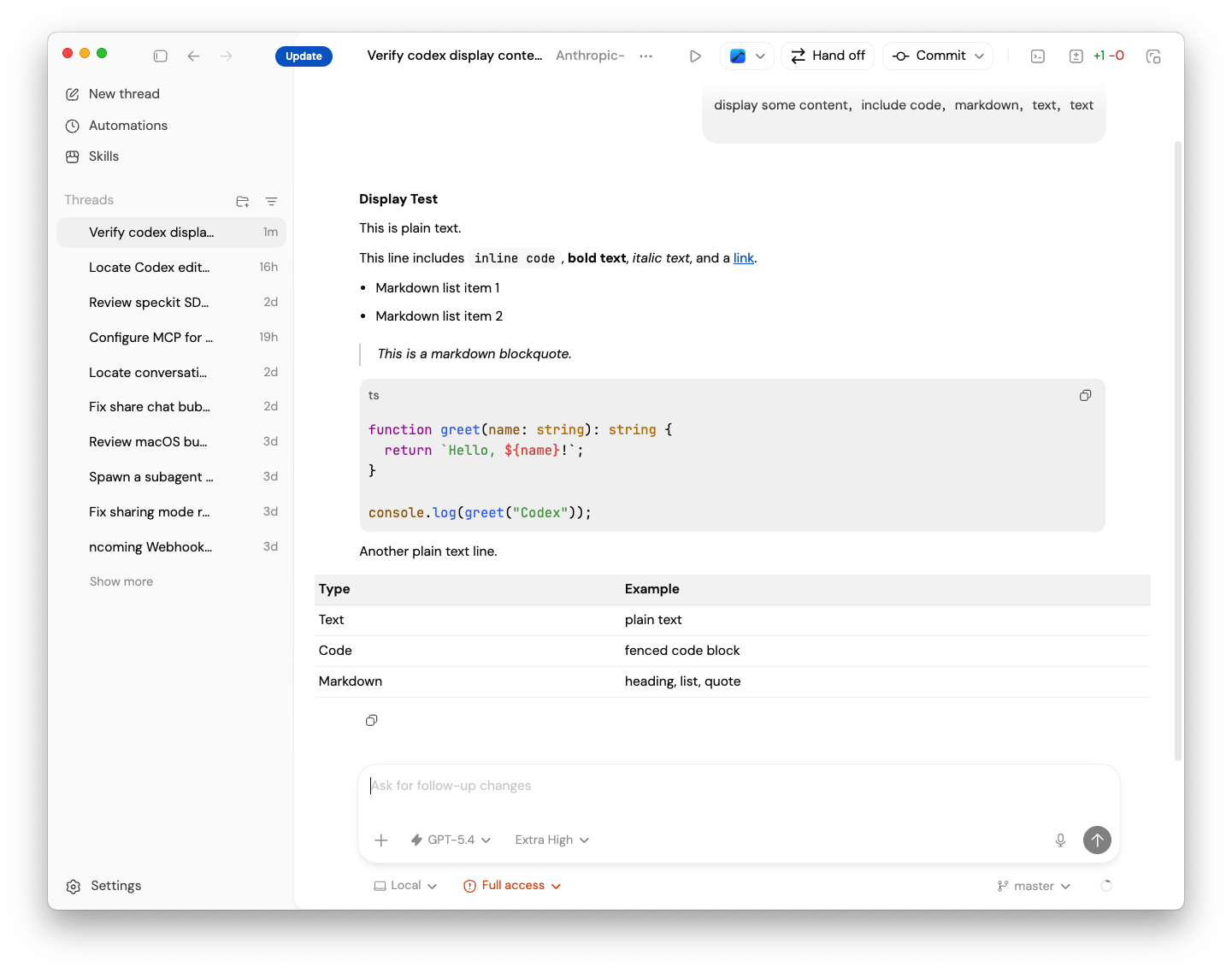Open the 'Spawn a subagent ...' thread
This screenshot has width=1232, height=973.
(171, 477)
